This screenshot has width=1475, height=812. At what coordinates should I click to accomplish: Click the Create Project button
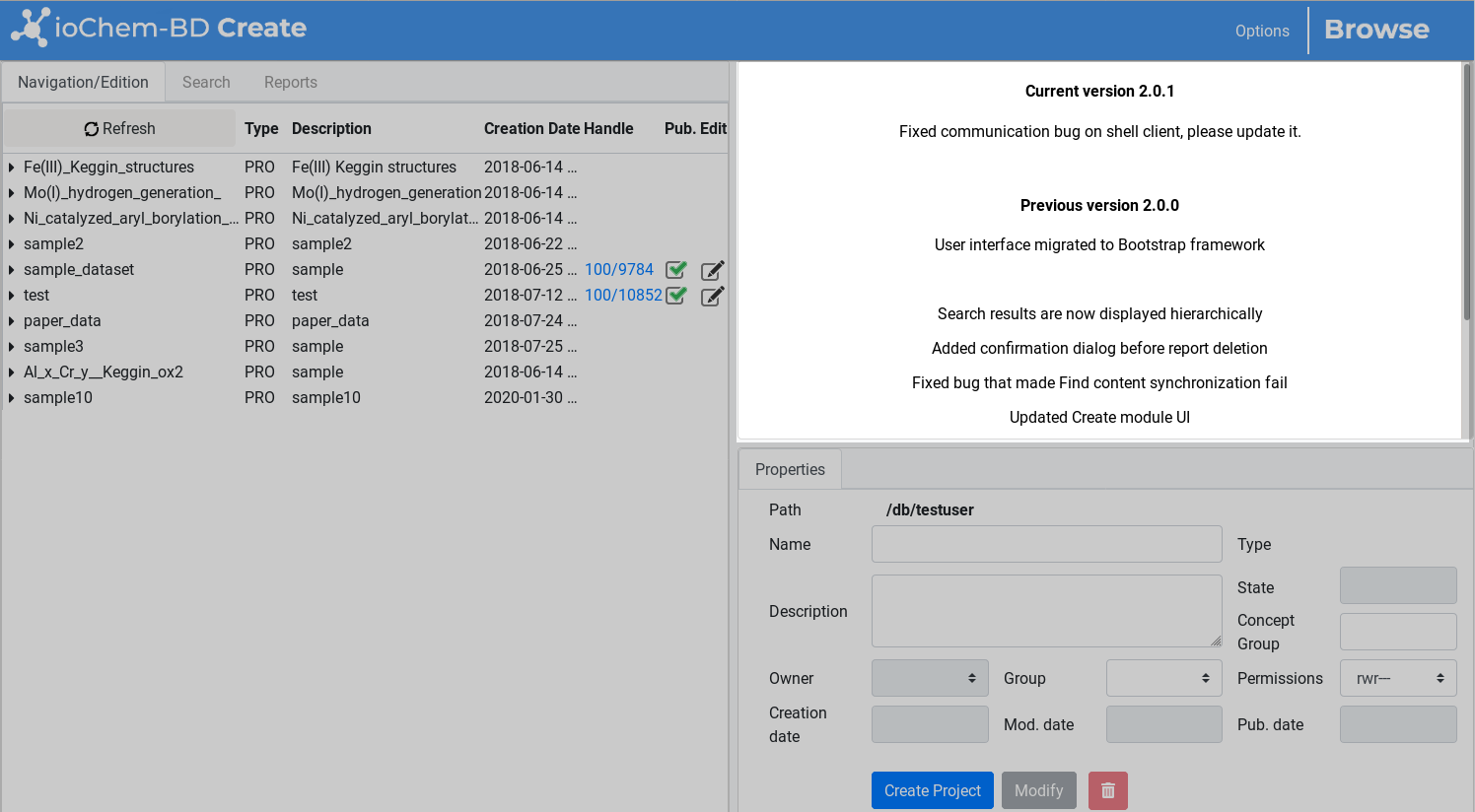click(x=933, y=790)
